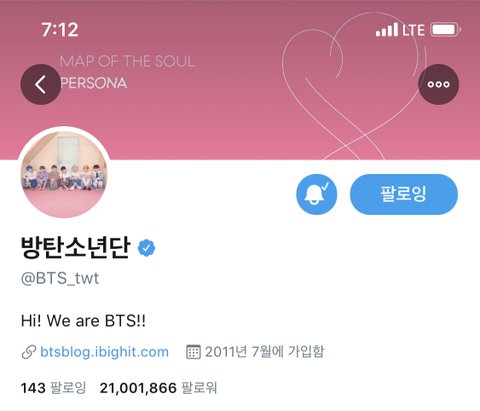Tap the calendar icon by join date
This screenshot has width=480, height=411.
click(x=193, y=352)
